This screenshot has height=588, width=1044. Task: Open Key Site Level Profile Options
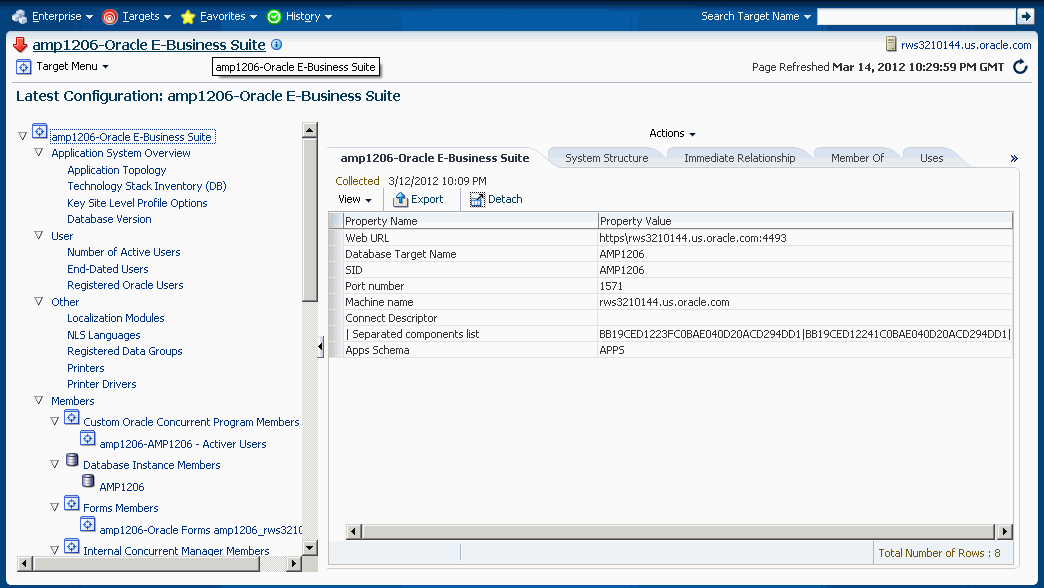[x=137, y=203]
